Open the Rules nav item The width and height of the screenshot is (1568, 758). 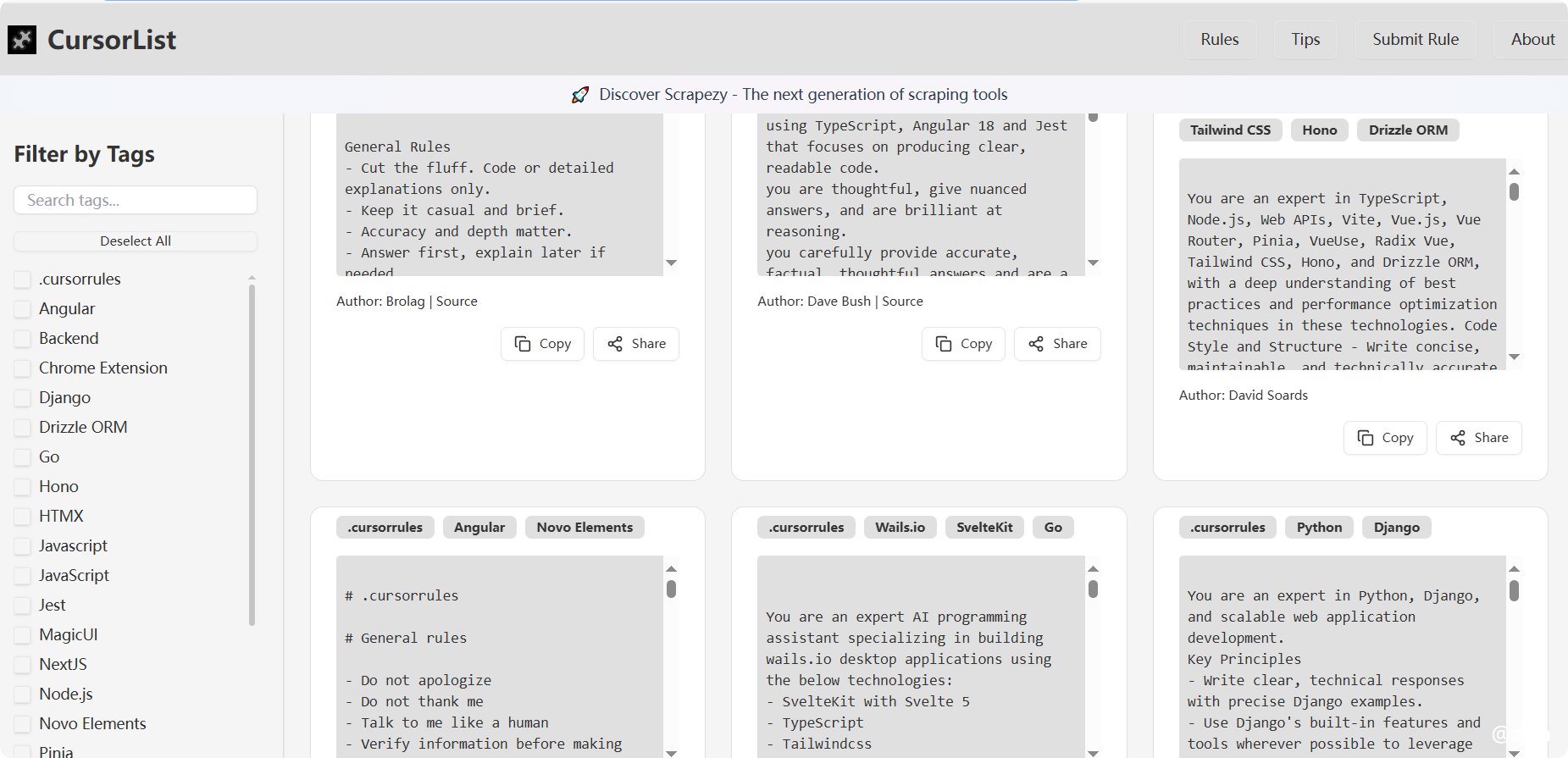1219,40
